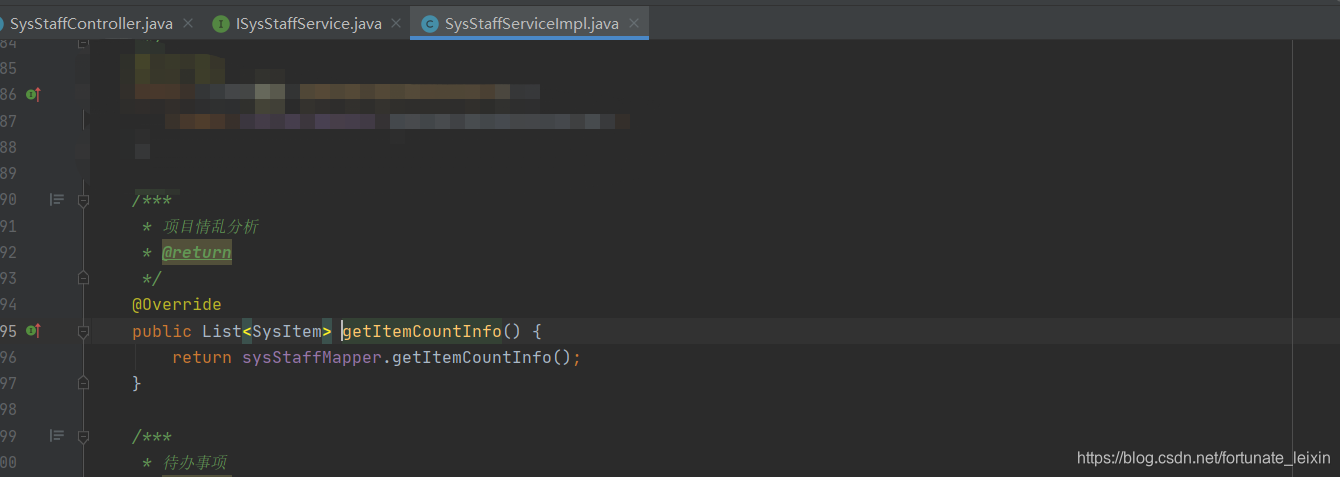1340x477 pixels.
Task: Toggle rendered doc view icon at line 99
Action: 57,436
